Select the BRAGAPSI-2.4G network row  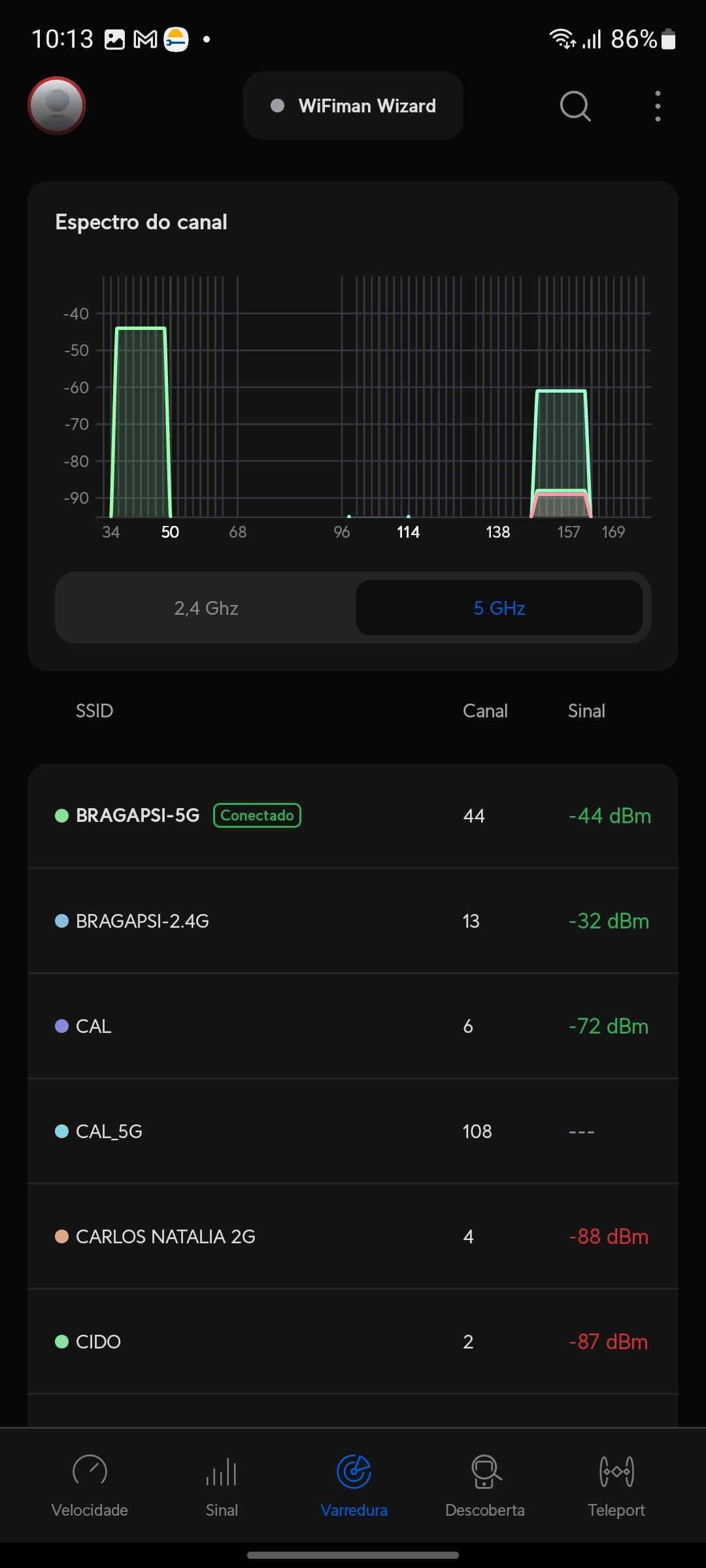(x=353, y=921)
